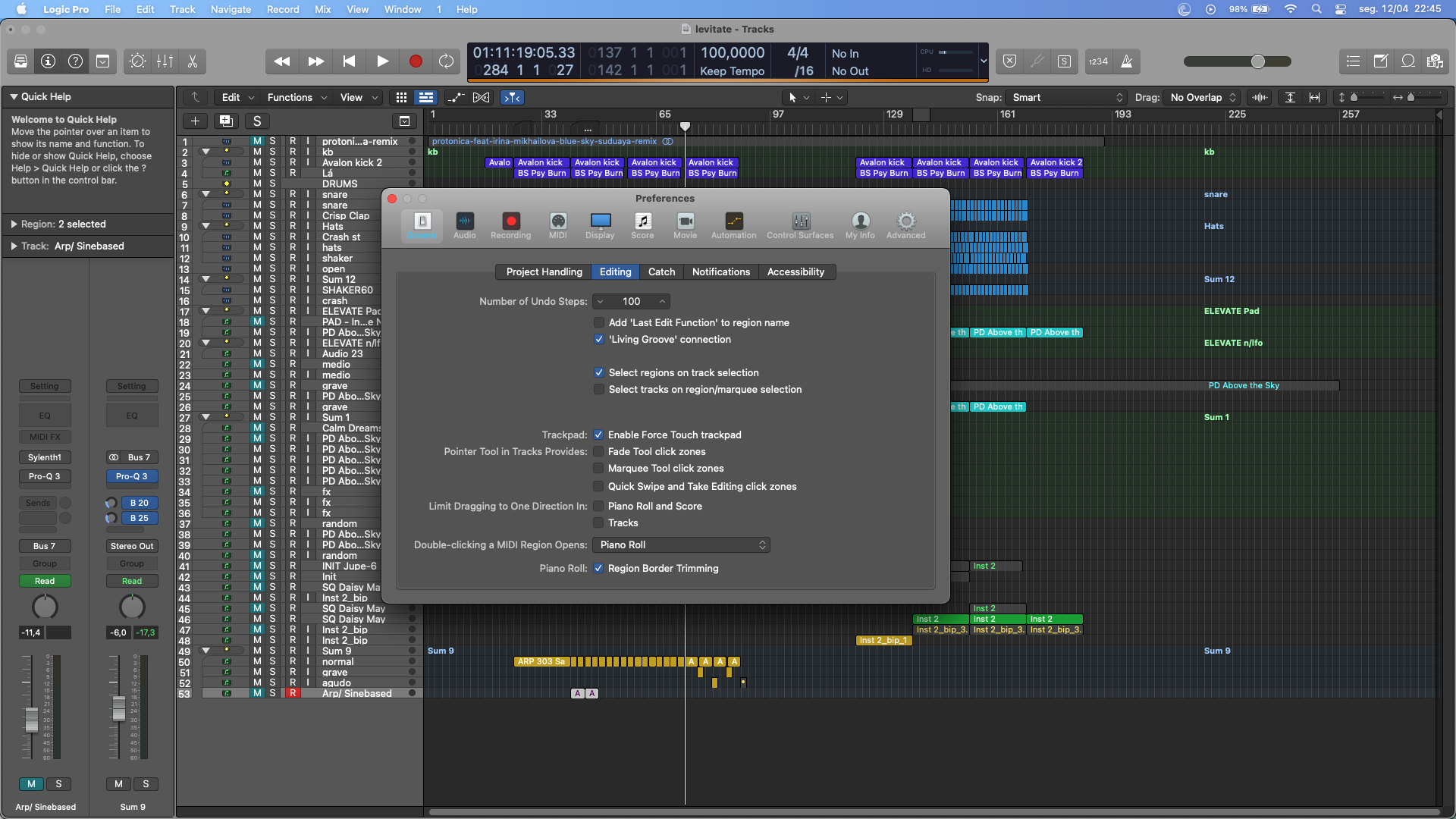Image resolution: width=1456 pixels, height=819 pixels.
Task: Open the Double-clicking MIDI Region dropdown
Action: (682, 545)
